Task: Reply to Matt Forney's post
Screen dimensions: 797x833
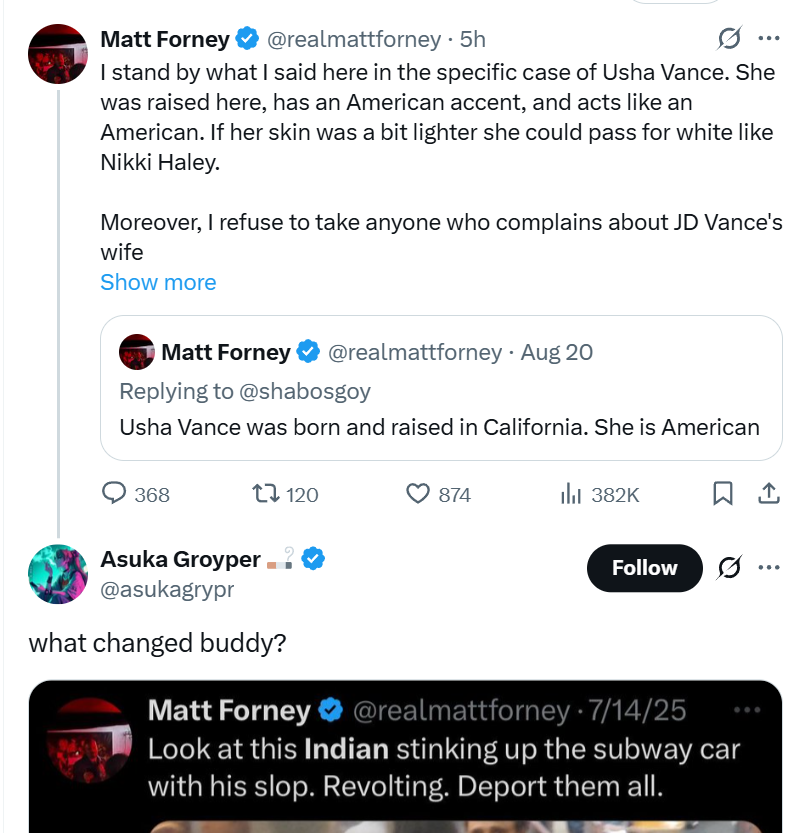Action: coord(116,494)
